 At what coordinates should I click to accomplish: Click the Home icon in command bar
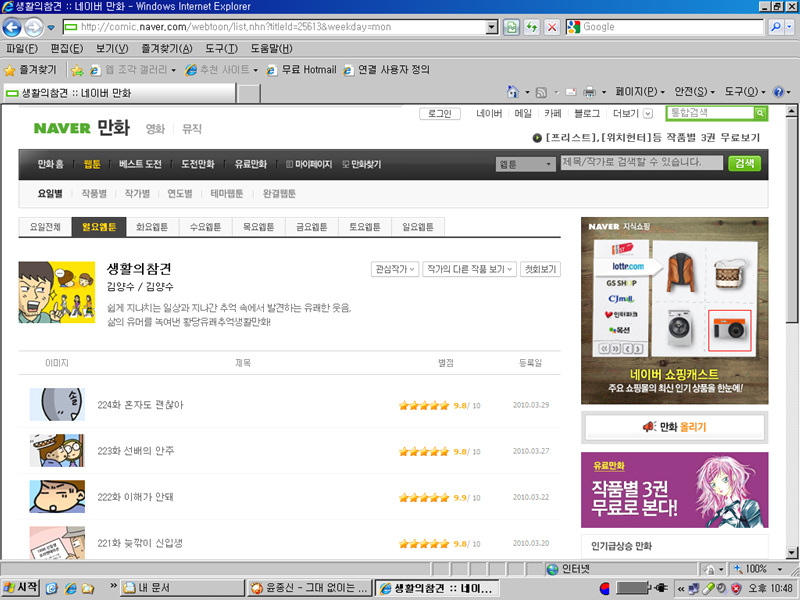(513, 92)
